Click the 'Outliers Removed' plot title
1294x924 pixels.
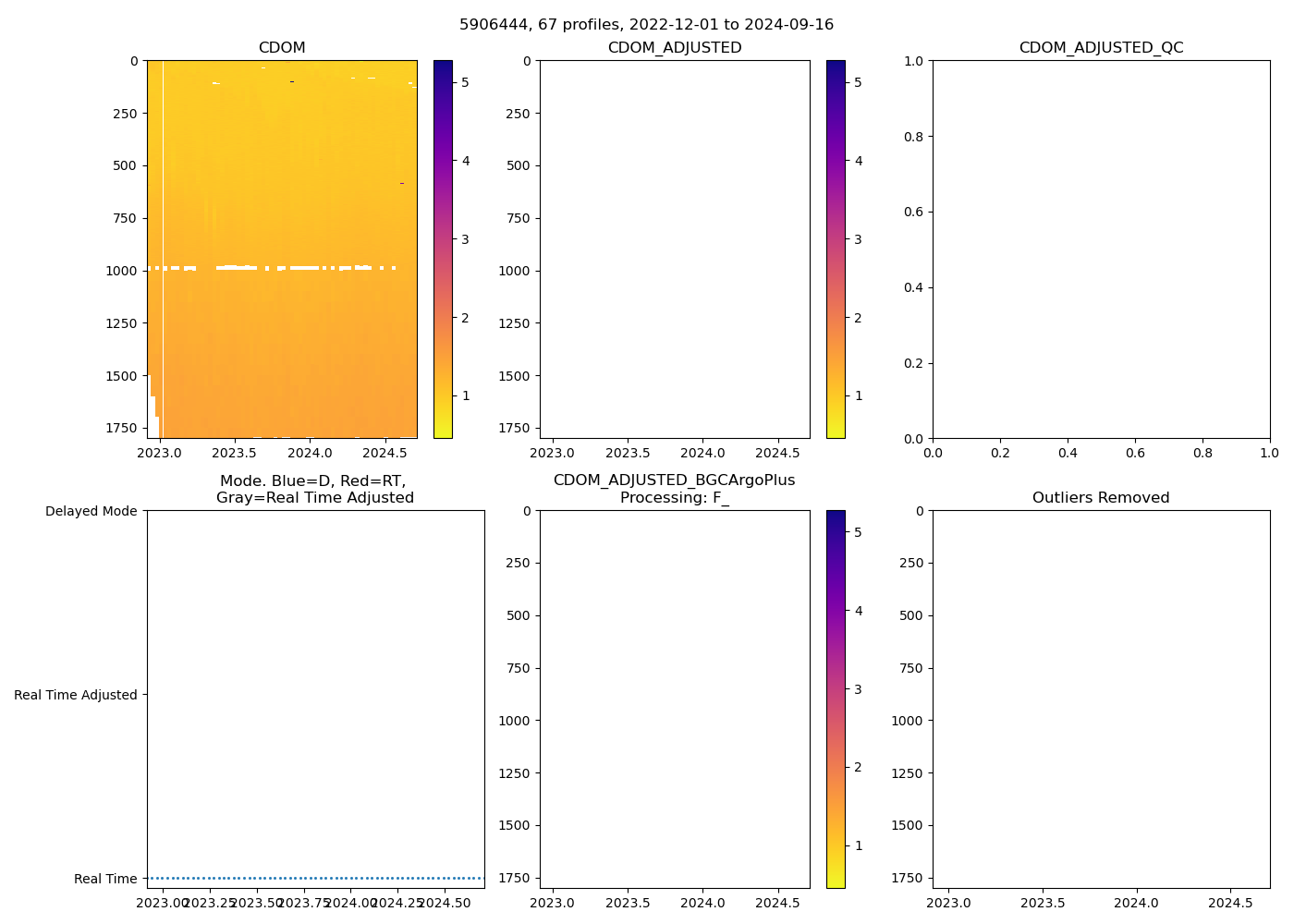point(1101,498)
